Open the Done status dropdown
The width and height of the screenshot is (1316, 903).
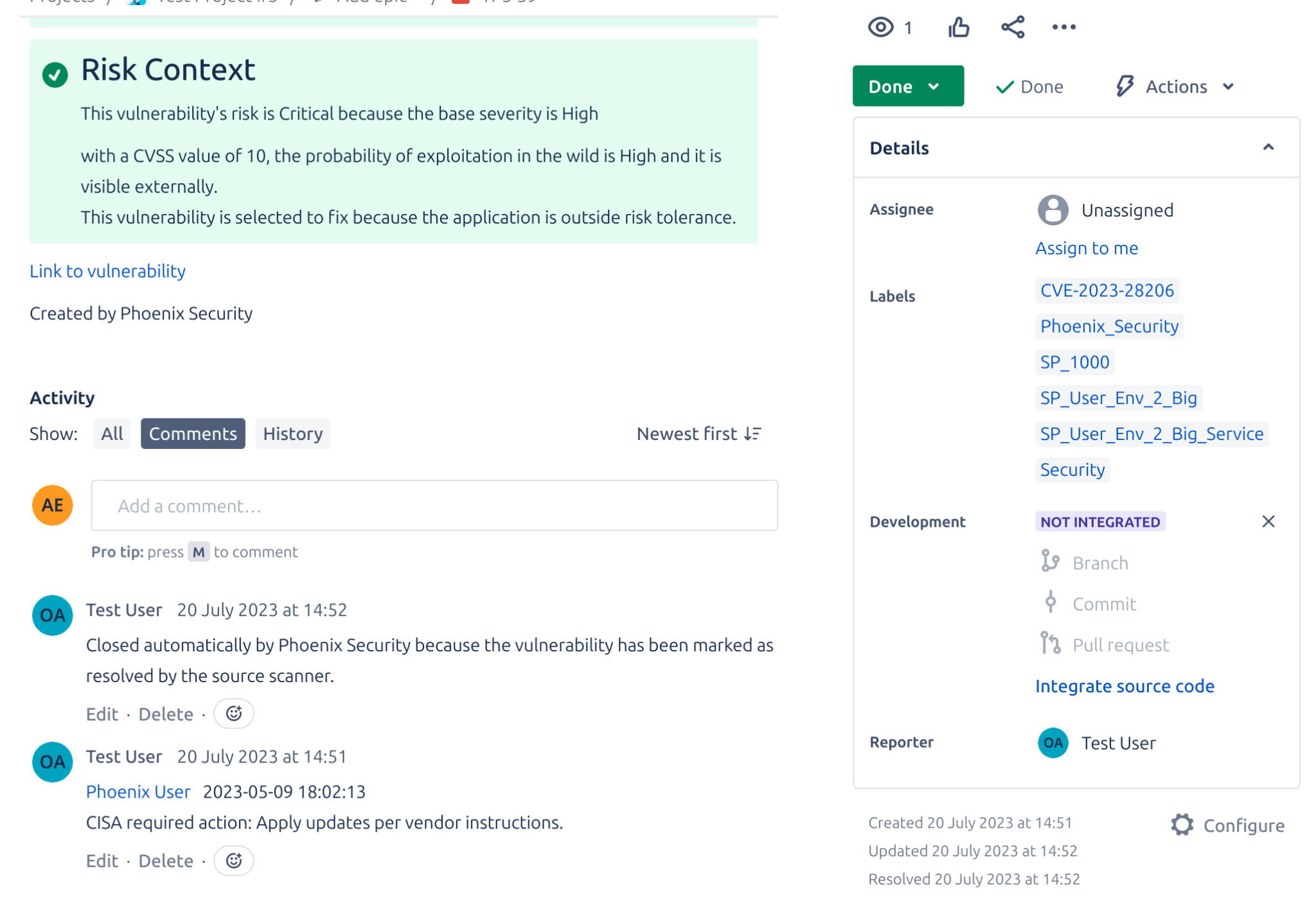pyautogui.click(x=908, y=85)
